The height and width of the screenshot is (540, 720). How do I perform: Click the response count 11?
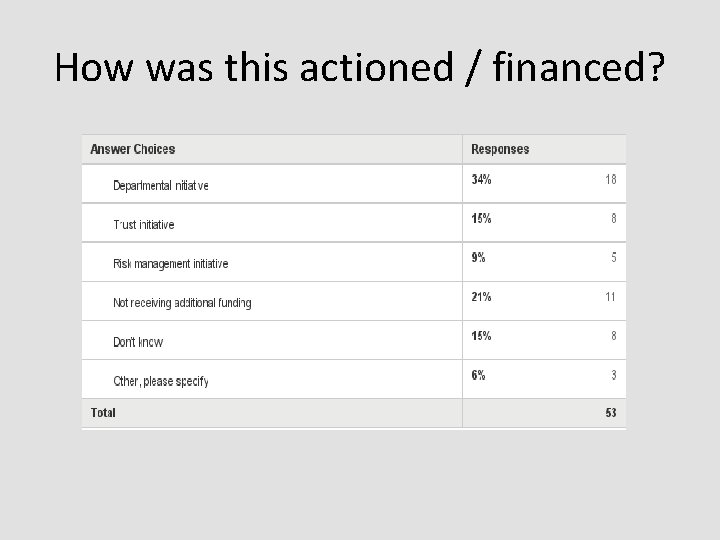click(x=610, y=296)
